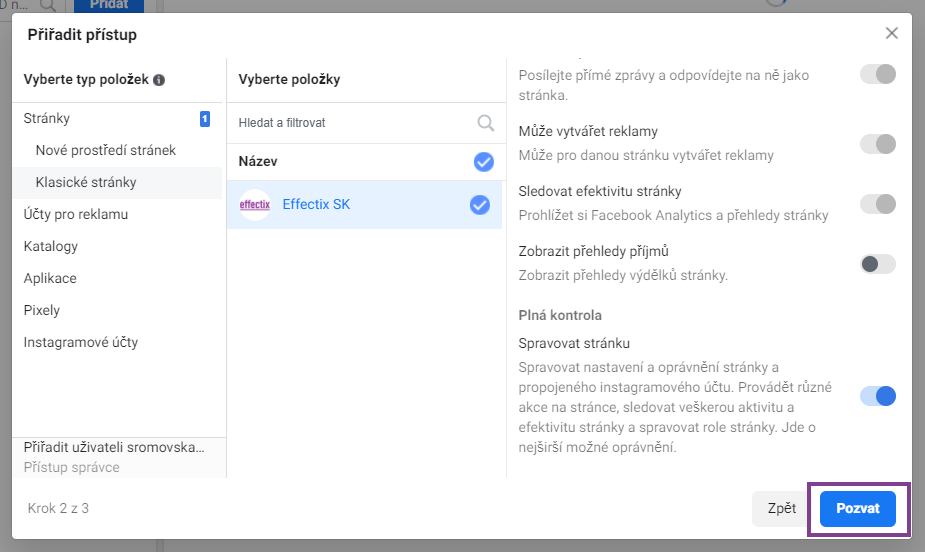The width and height of the screenshot is (925, 552).
Task: Close the Přiřadit přístup dialog
Action: point(891,33)
